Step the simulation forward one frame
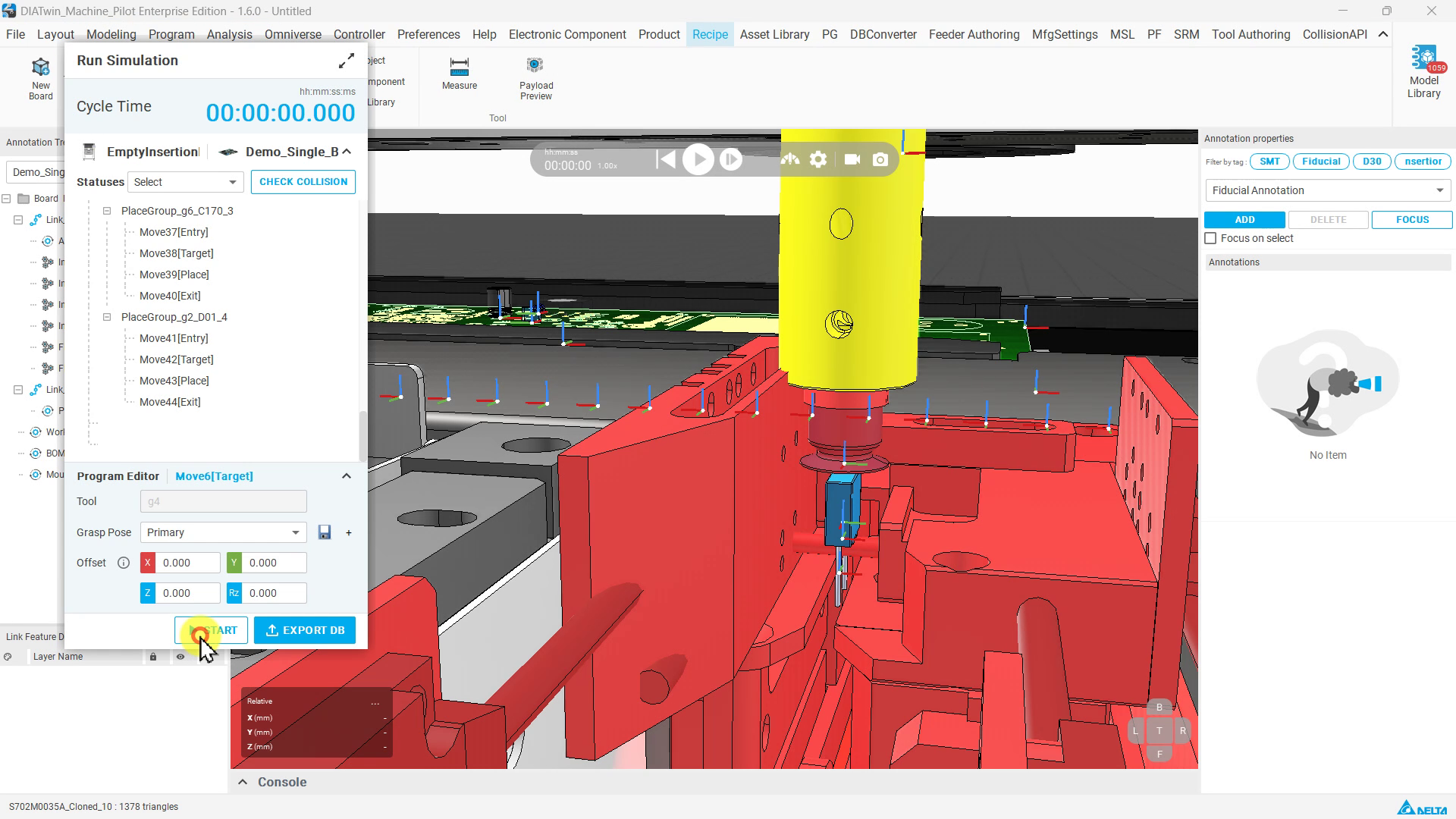This screenshot has height=819, width=1456. pos(731,159)
